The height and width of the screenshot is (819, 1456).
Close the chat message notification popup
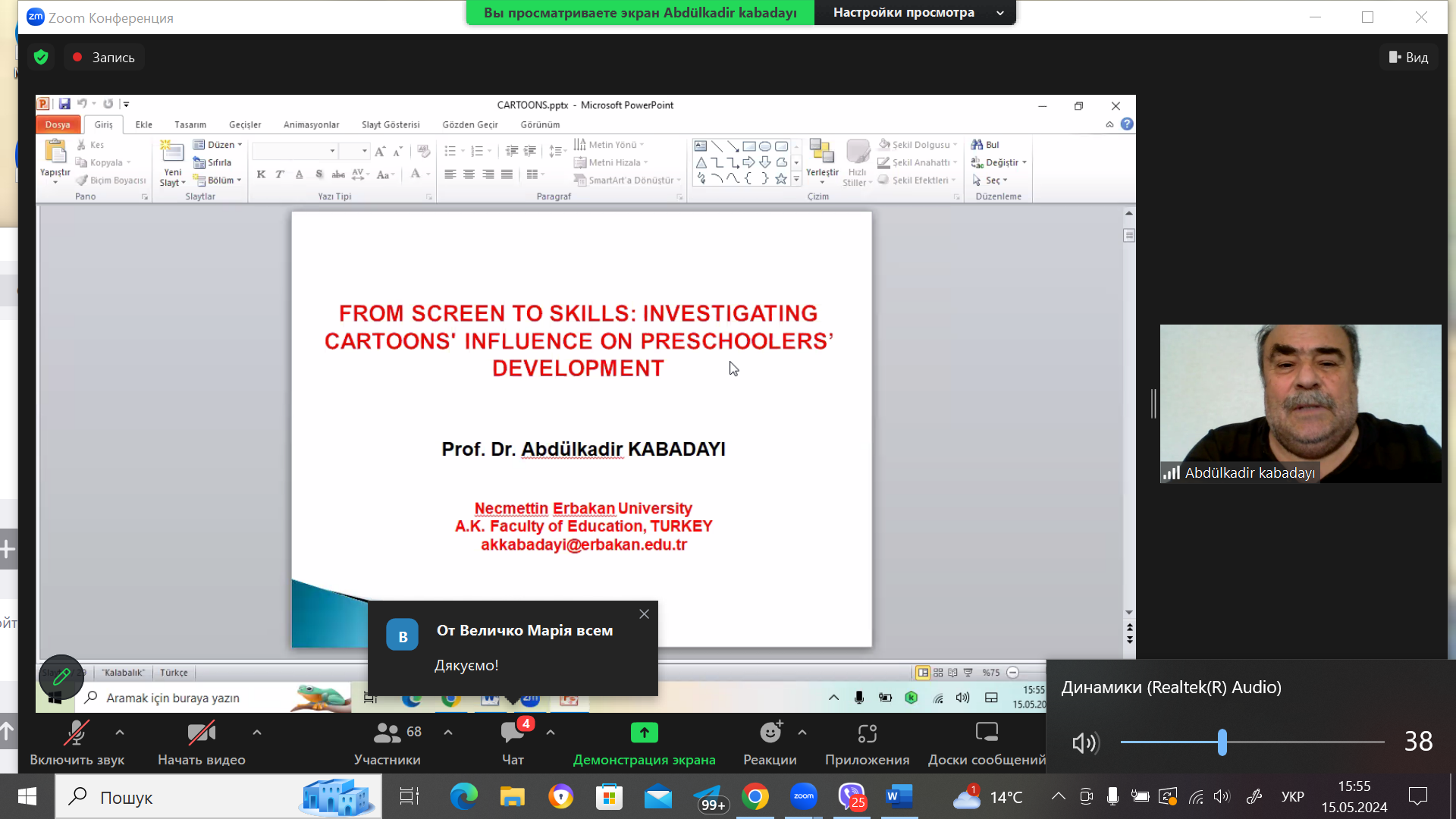(x=644, y=614)
